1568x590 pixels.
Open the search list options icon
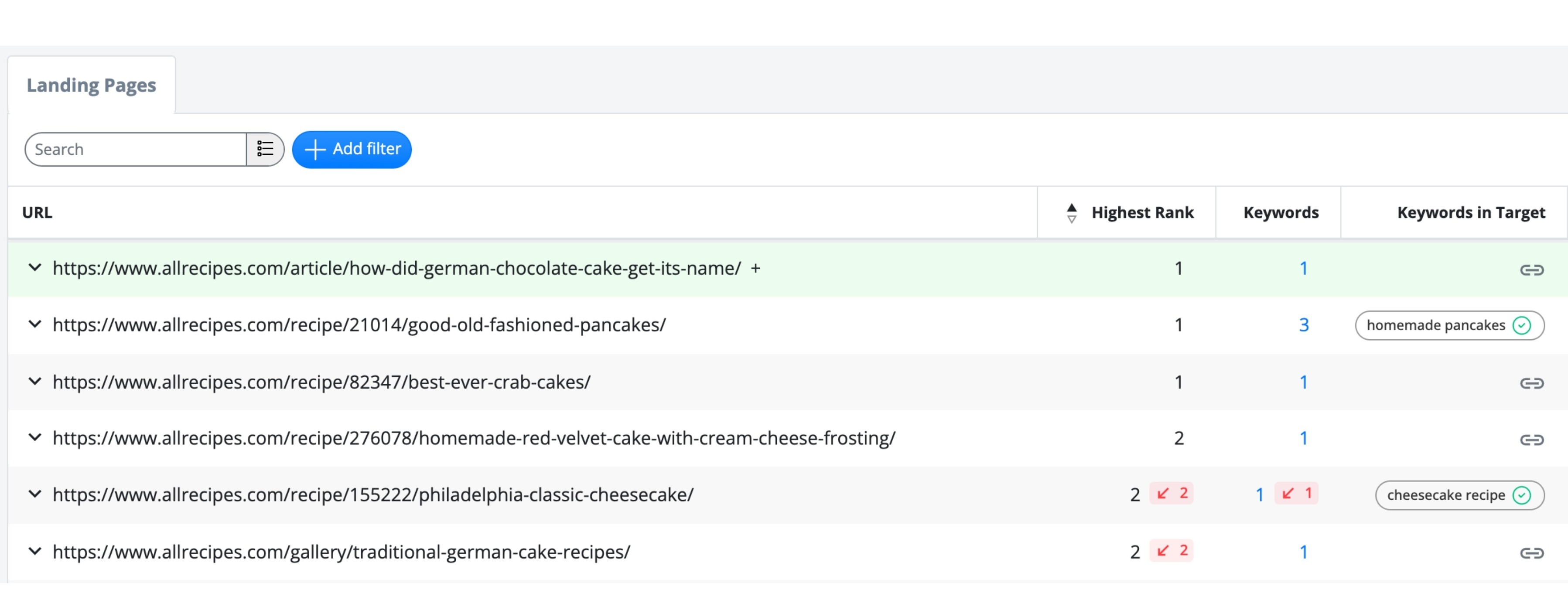click(x=265, y=150)
